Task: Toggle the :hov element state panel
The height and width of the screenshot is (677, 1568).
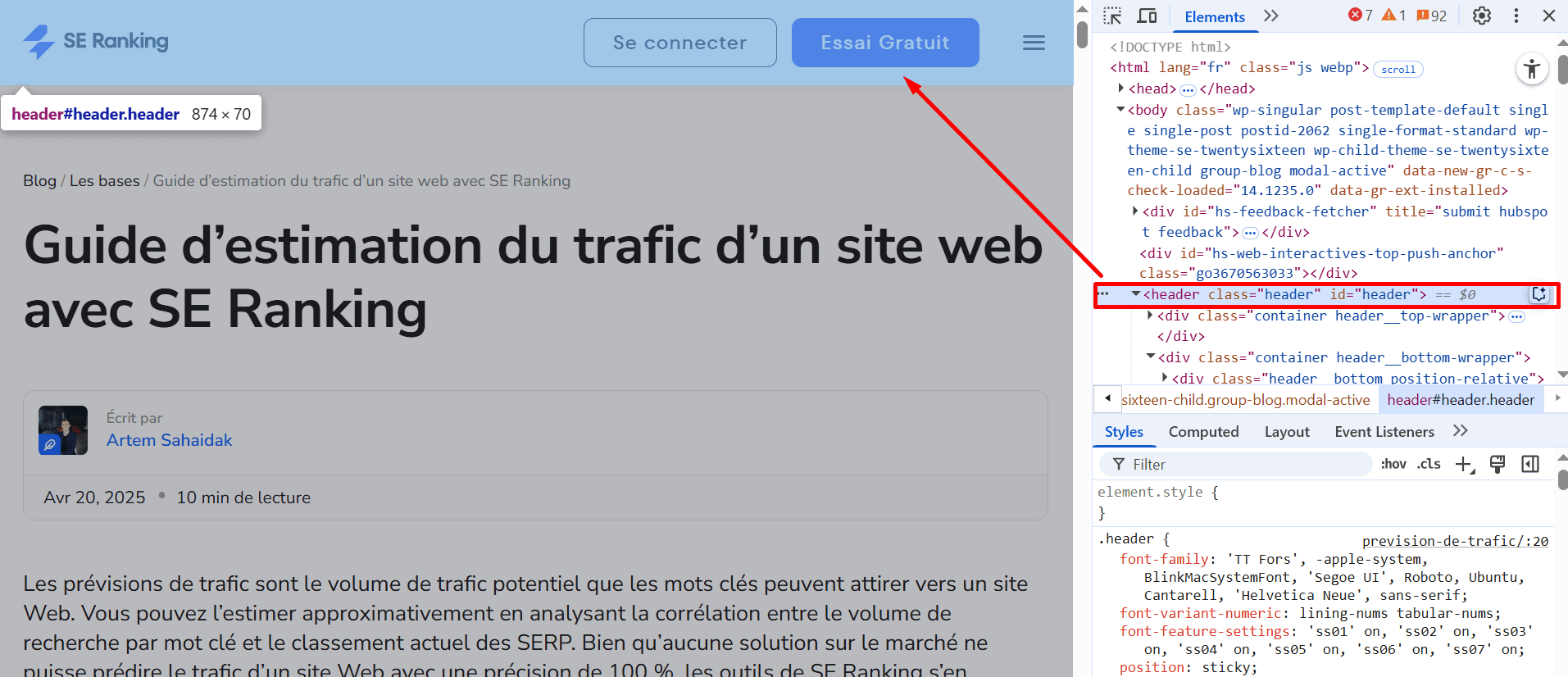Action: (x=1393, y=464)
